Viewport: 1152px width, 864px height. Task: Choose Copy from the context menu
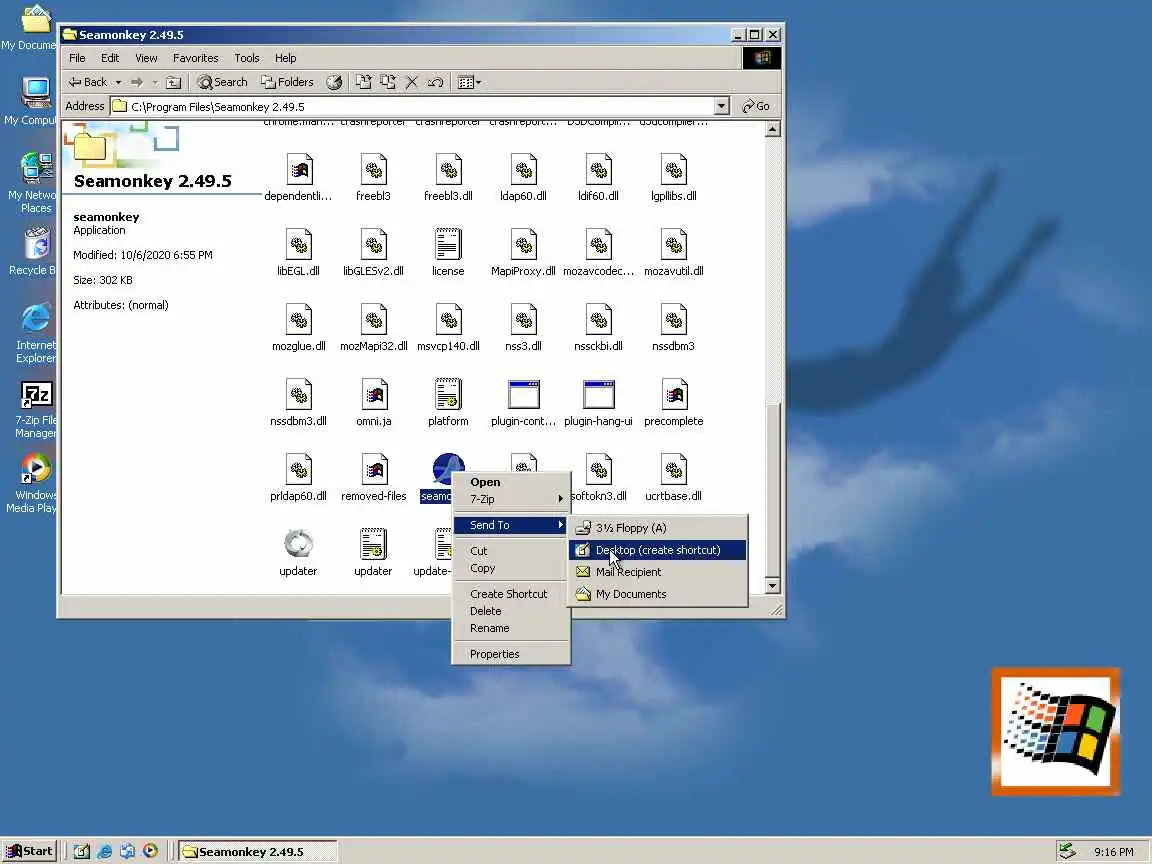coord(510,568)
